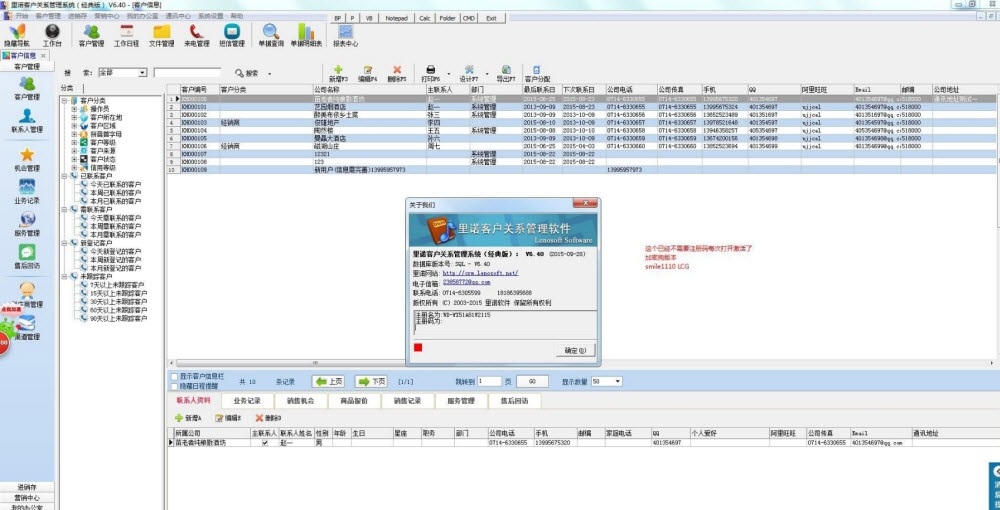Open 工作台 from the main toolbar

coord(52,36)
